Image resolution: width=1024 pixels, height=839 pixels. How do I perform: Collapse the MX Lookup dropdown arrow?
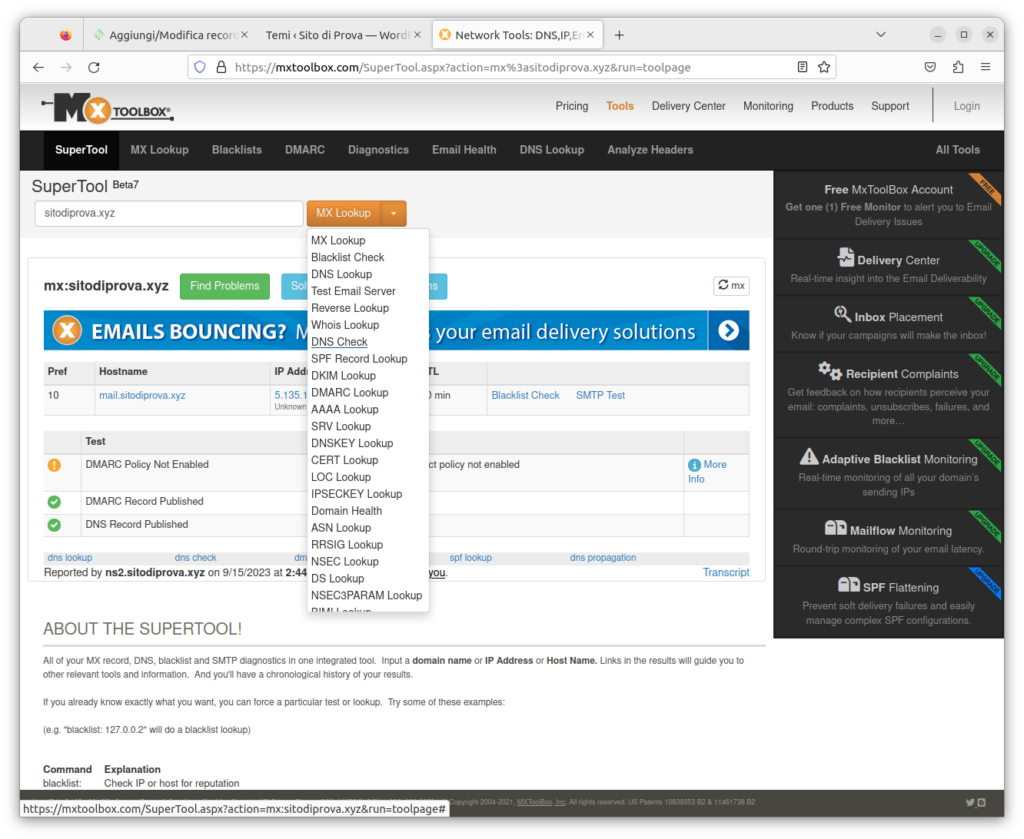tap(393, 214)
